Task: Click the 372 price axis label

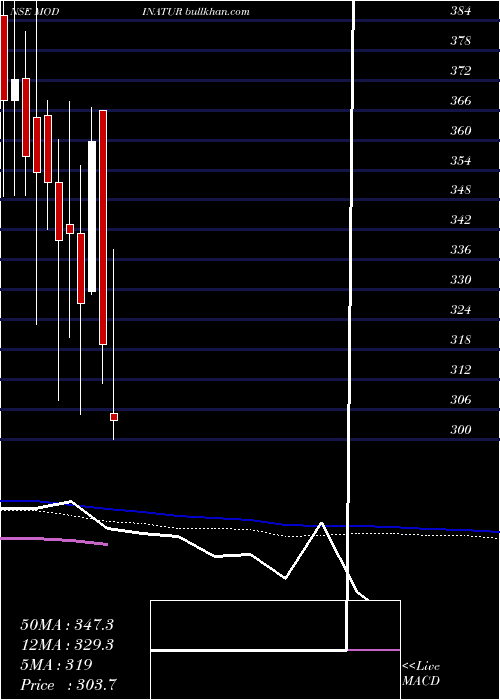Action: coord(460,71)
